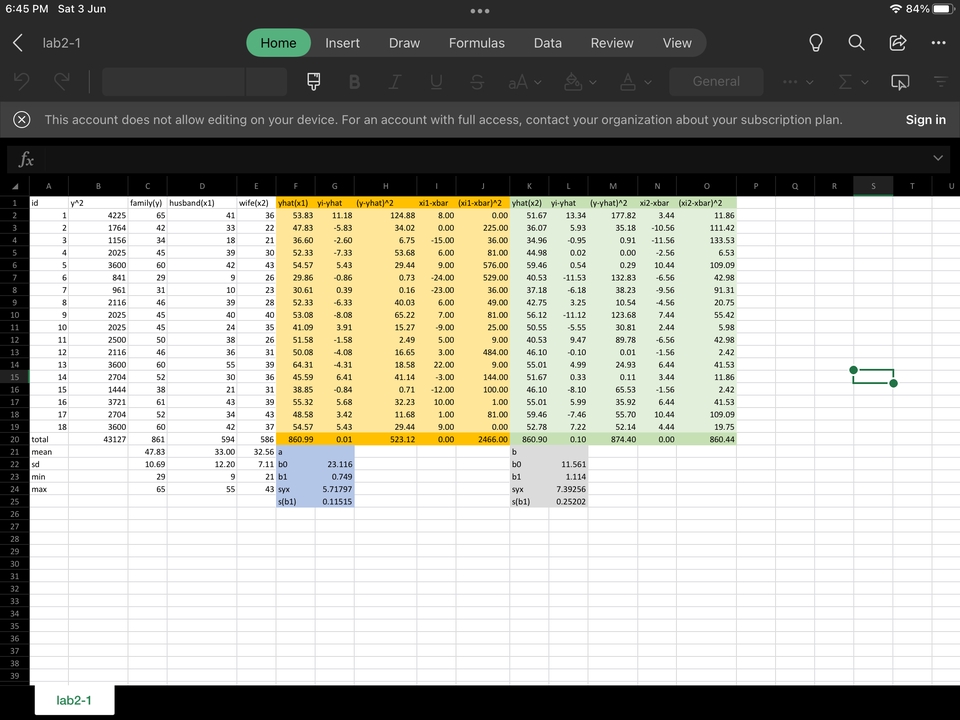
Task: Click the cell showing 2466.00
Action: coord(482,439)
